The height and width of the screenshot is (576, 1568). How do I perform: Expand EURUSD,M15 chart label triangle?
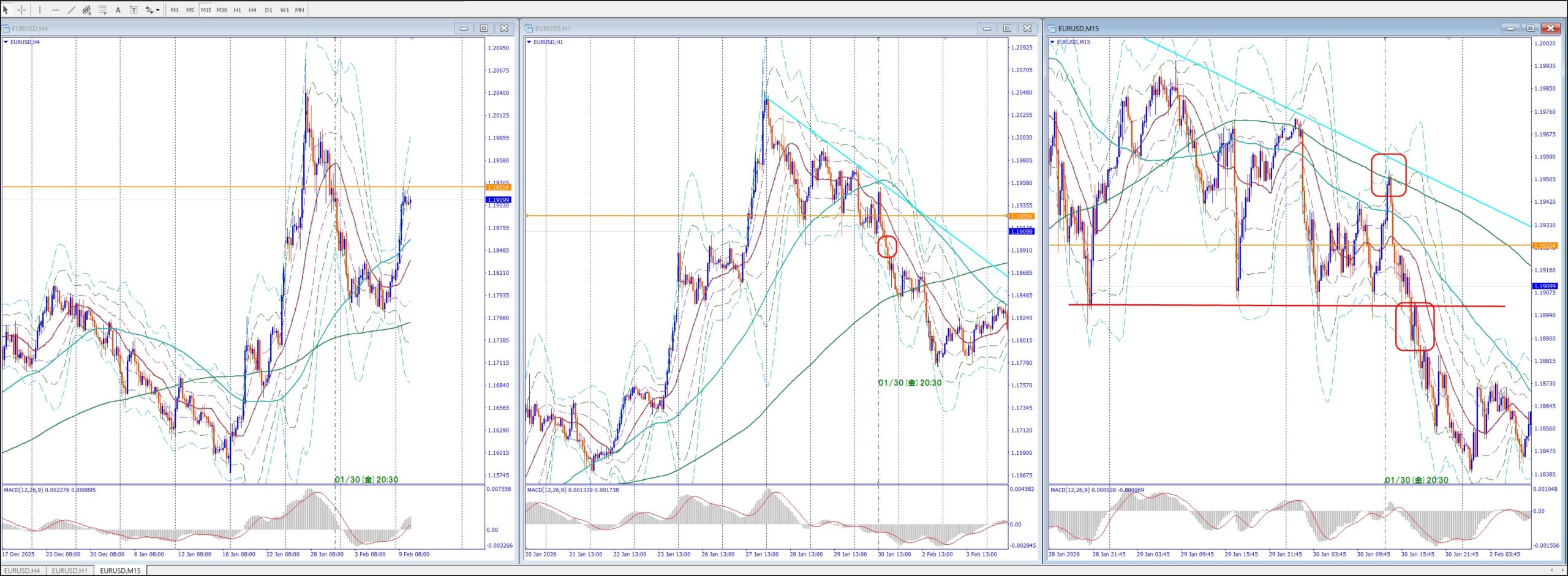click(x=1052, y=42)
